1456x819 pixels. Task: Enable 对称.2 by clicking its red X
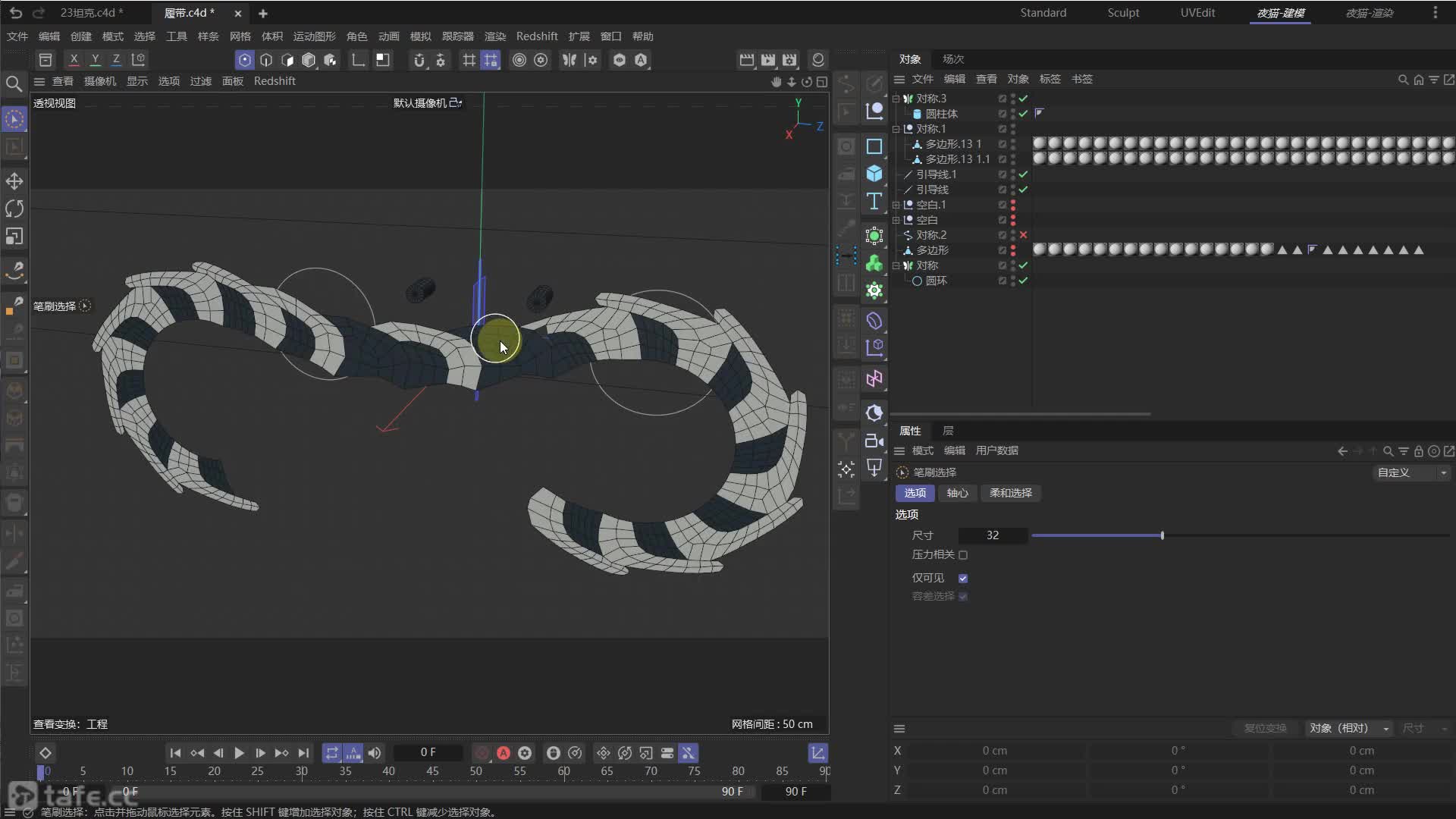click(x=1023, y=235)
